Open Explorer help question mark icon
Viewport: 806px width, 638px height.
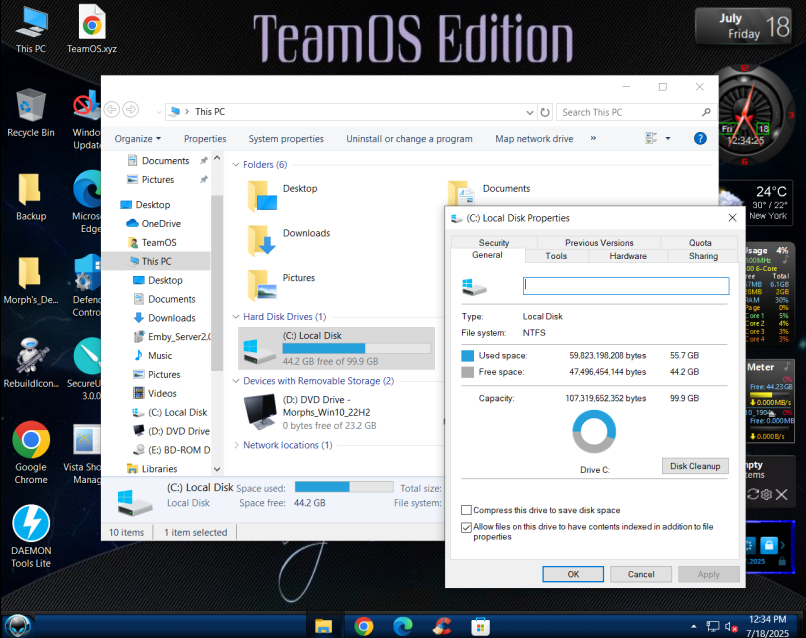point(700,138)
